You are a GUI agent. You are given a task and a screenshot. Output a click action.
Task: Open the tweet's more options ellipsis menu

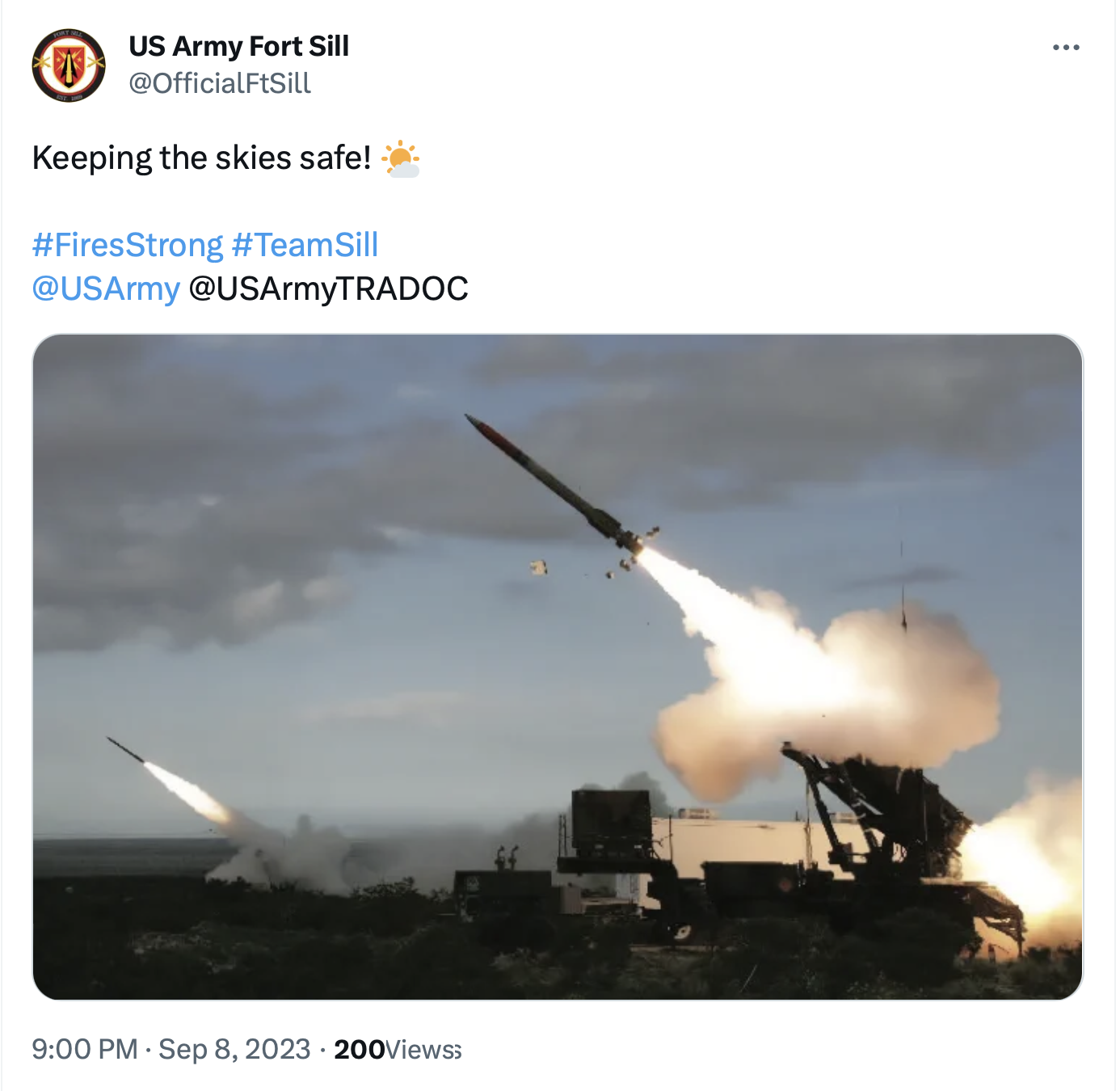pos(1066,48)
